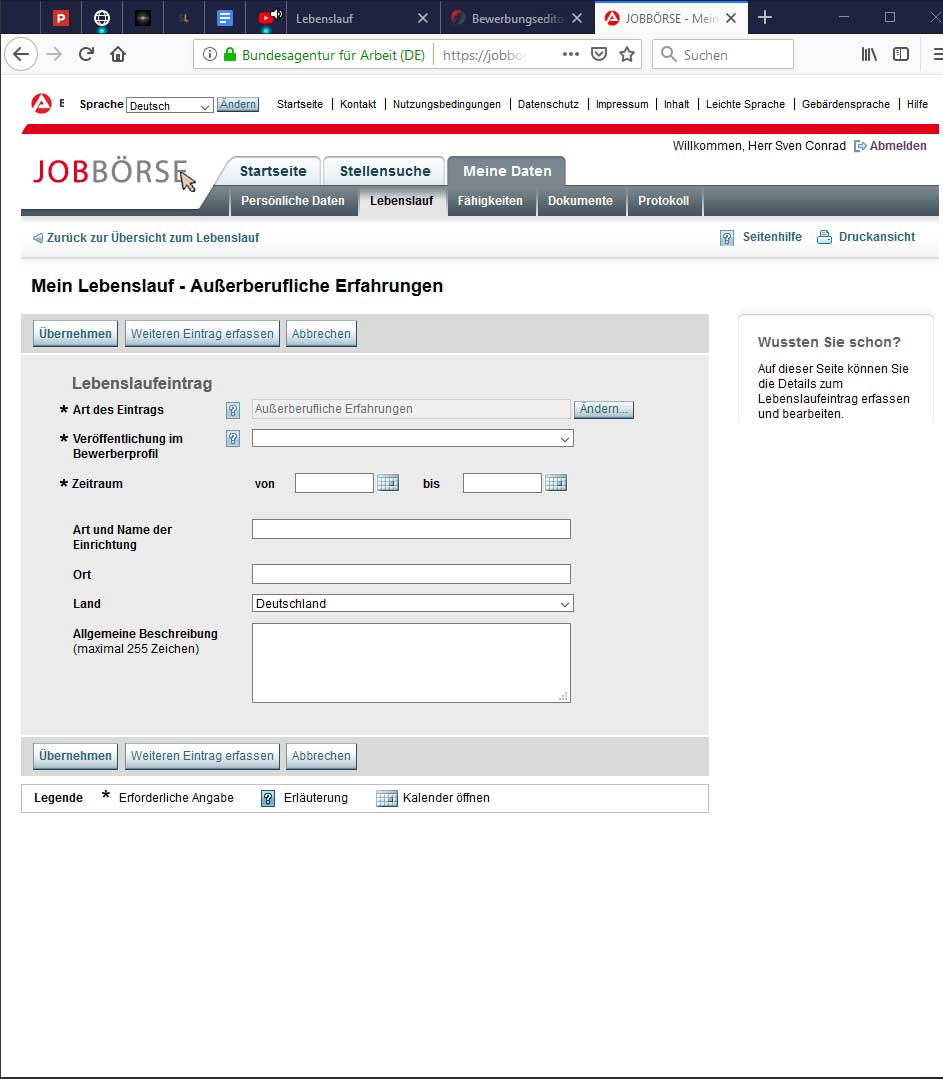Open the Startseite main tab beside Stellensuche
This screenshot has width=943, height=1079.
tap(273, 171)
